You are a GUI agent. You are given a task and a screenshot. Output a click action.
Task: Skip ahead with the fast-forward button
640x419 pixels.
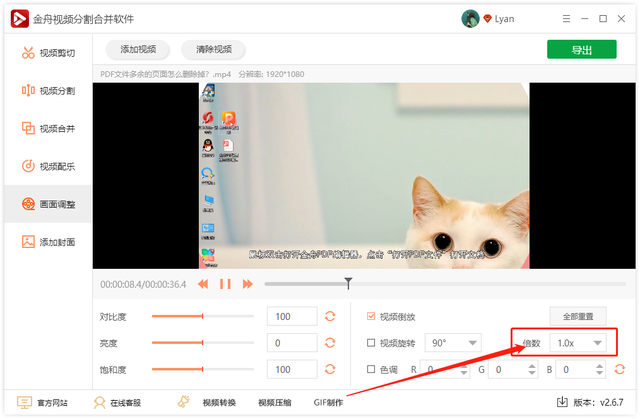pos(247,284)
